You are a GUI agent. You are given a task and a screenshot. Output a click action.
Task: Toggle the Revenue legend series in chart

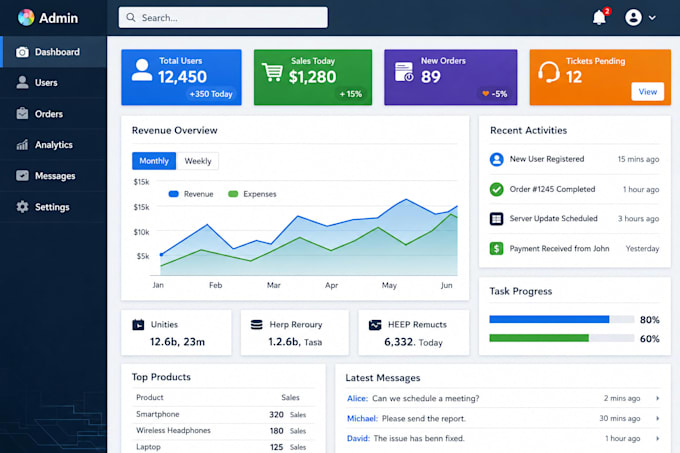click(x=191, y=194)
